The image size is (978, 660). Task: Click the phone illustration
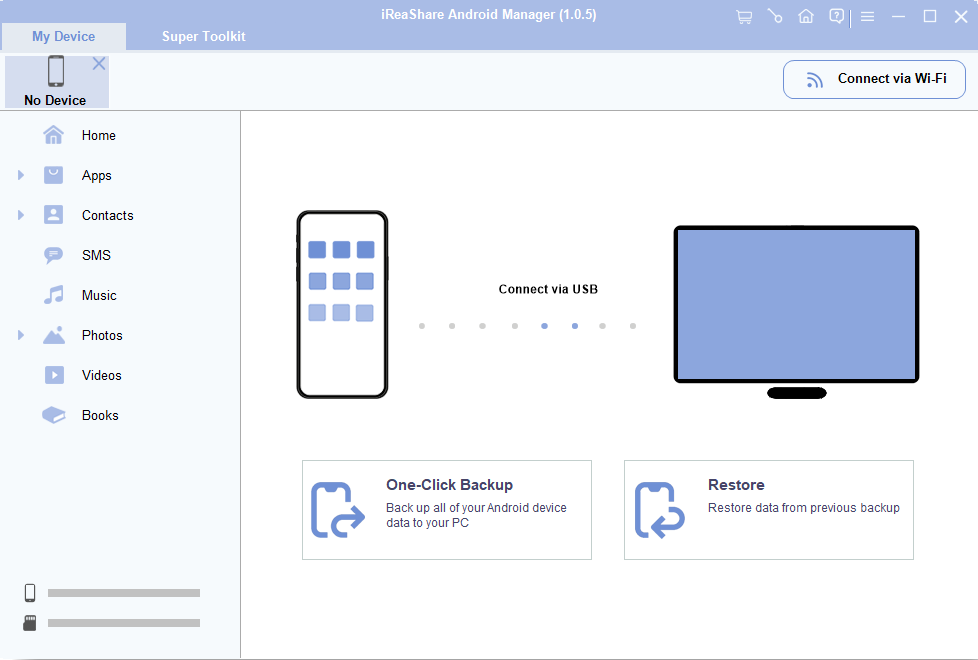point(342,304)
